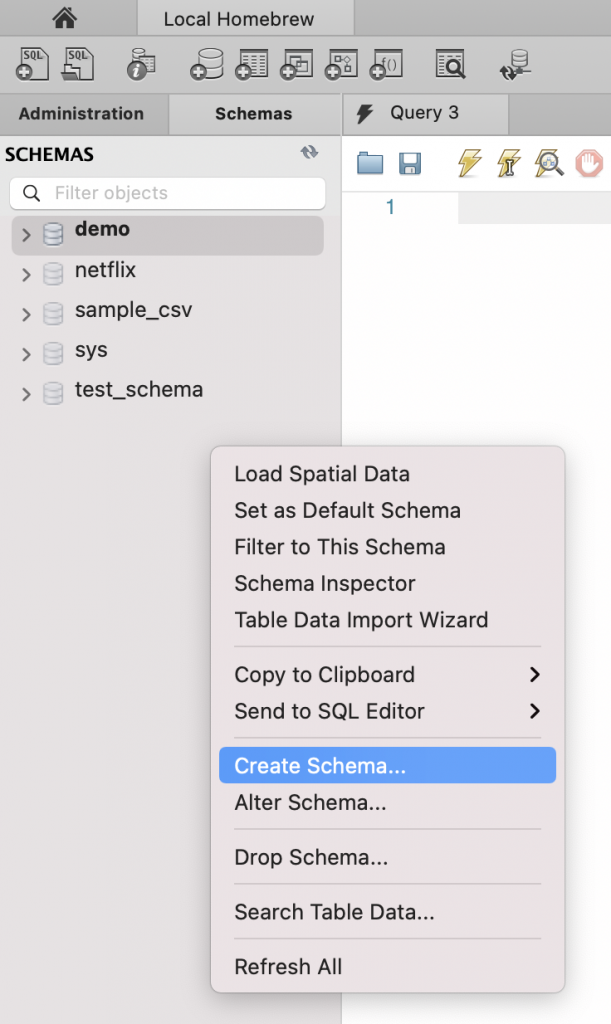Click create new schema toolbar icon
611x1024 pixels.
coord(205,65)
